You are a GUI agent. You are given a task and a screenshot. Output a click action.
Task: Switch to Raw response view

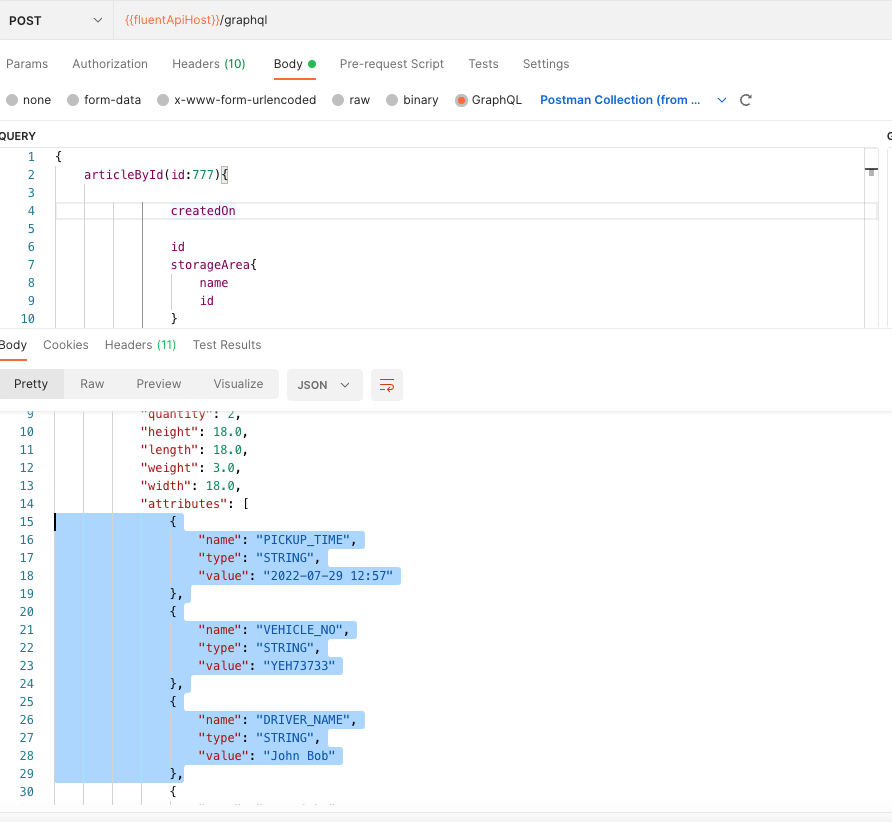(92, 384)
